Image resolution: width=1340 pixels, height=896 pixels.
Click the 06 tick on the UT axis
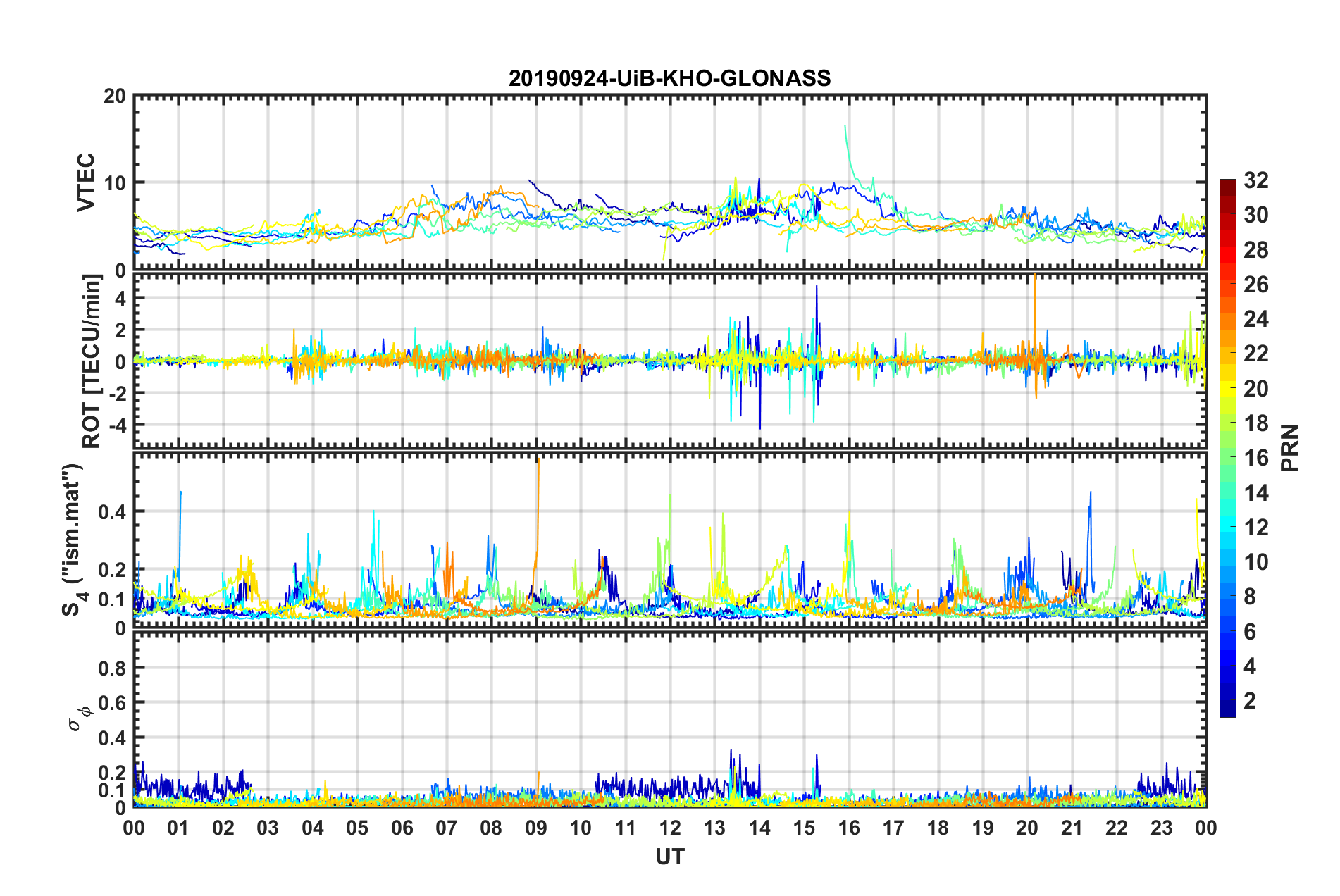(x=402, y=828)
